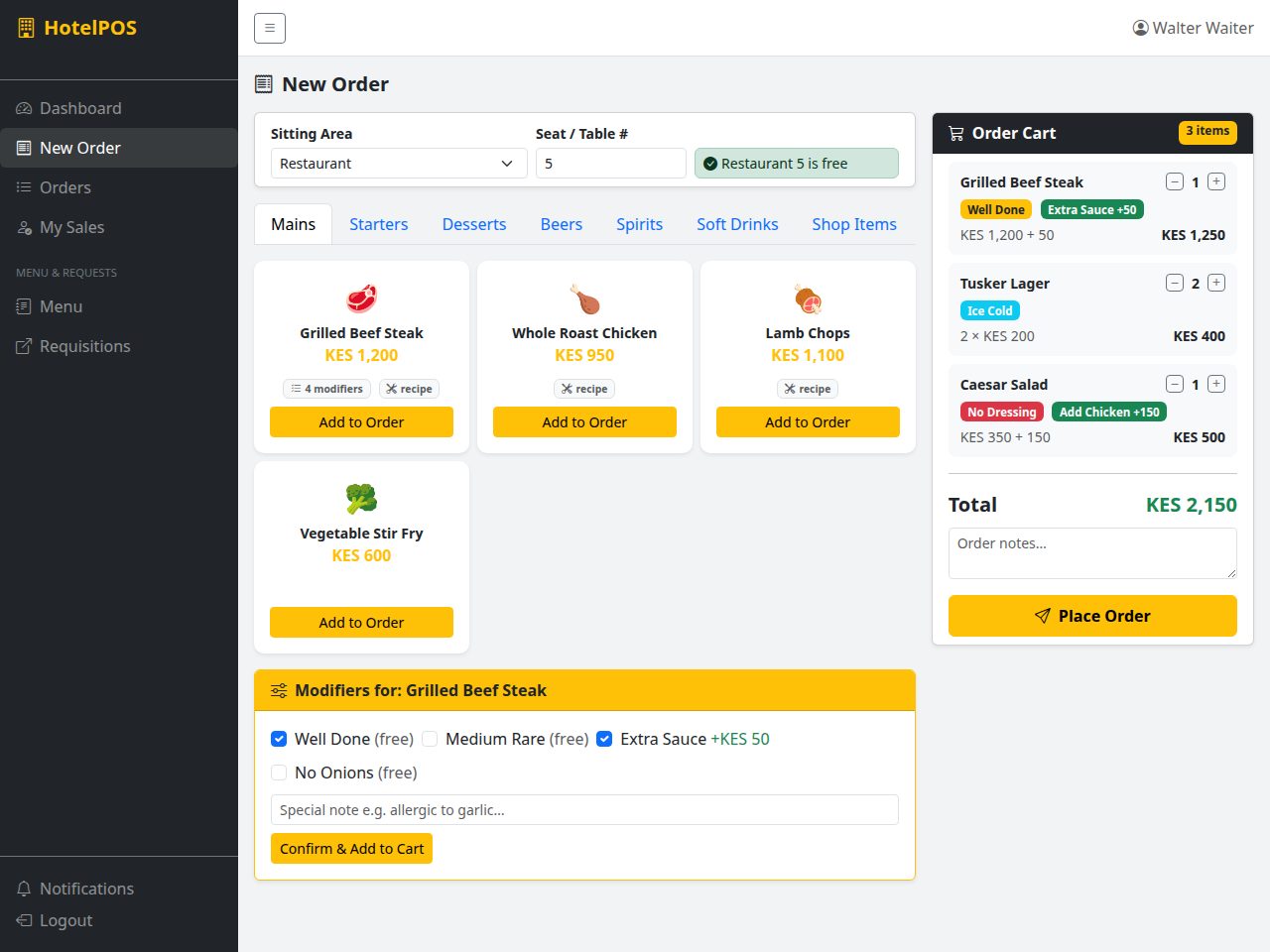
Task: Click the Place Order button
Action: point(1092,616)
